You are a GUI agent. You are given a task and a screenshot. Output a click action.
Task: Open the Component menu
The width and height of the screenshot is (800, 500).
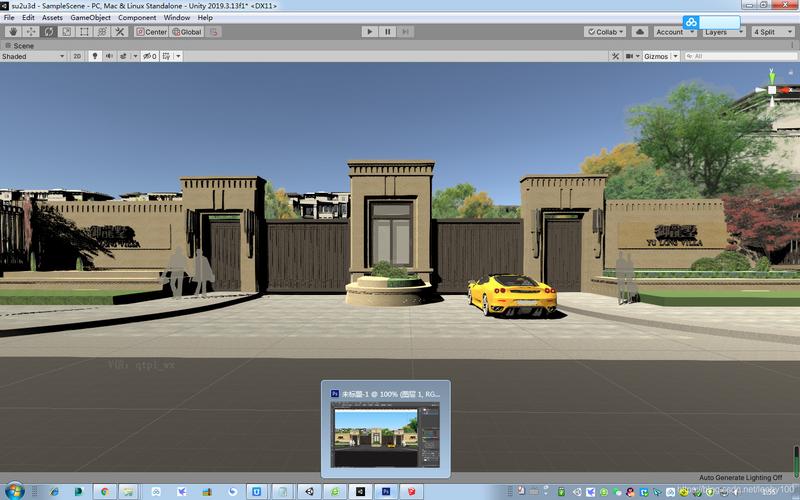[x=137, y=17]
